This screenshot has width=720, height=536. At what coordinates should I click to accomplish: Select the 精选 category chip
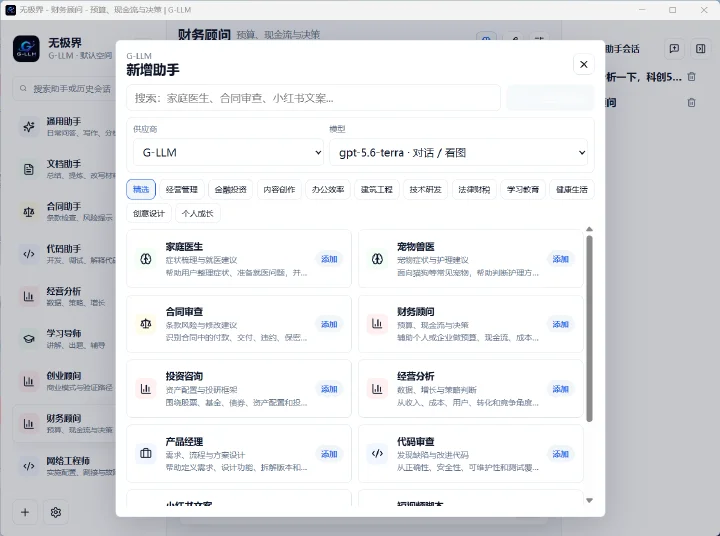pyautogui.click(x=141, y=189)
